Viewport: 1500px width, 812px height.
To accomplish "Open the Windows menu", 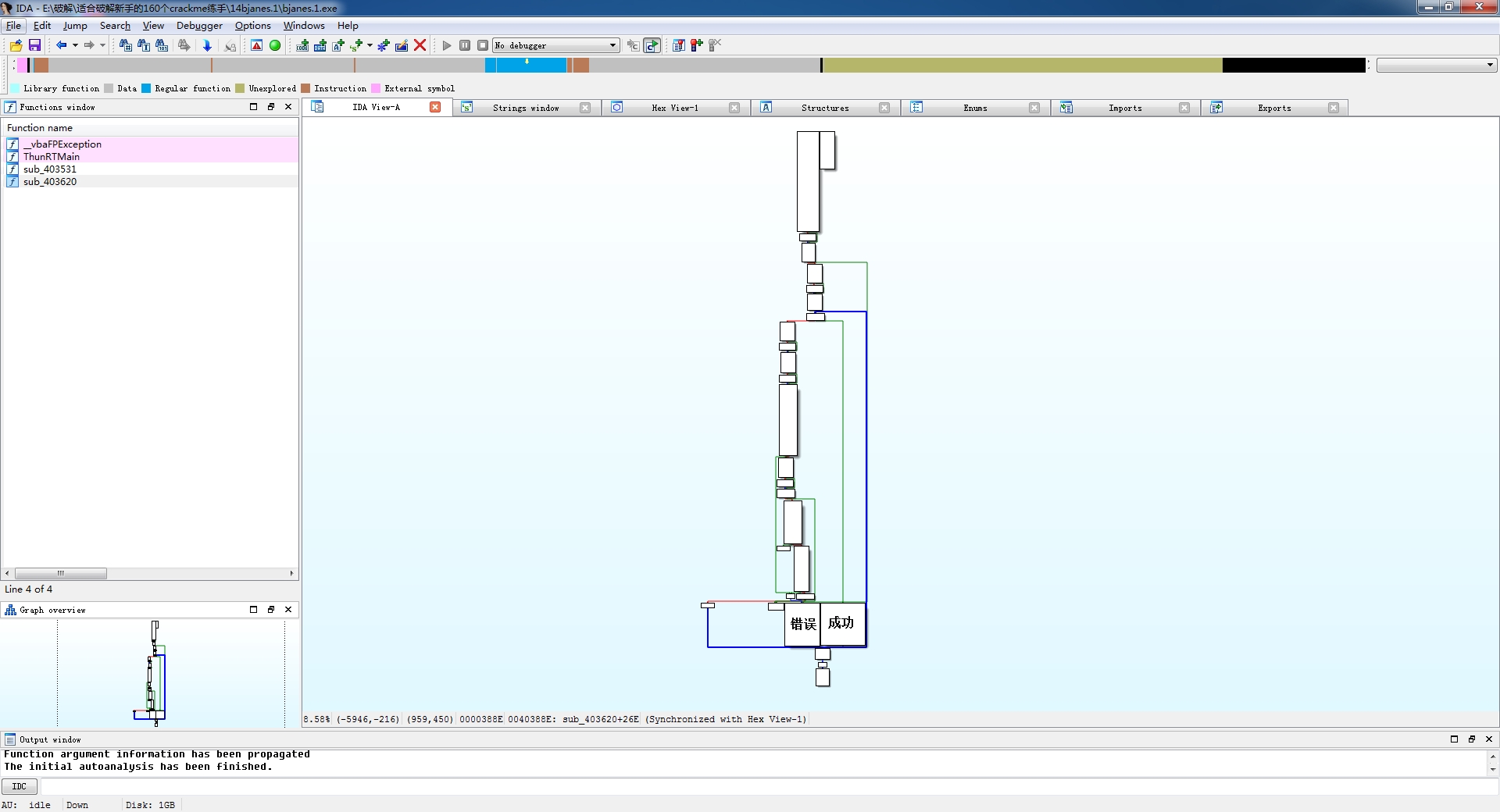I will pos(304,26).
